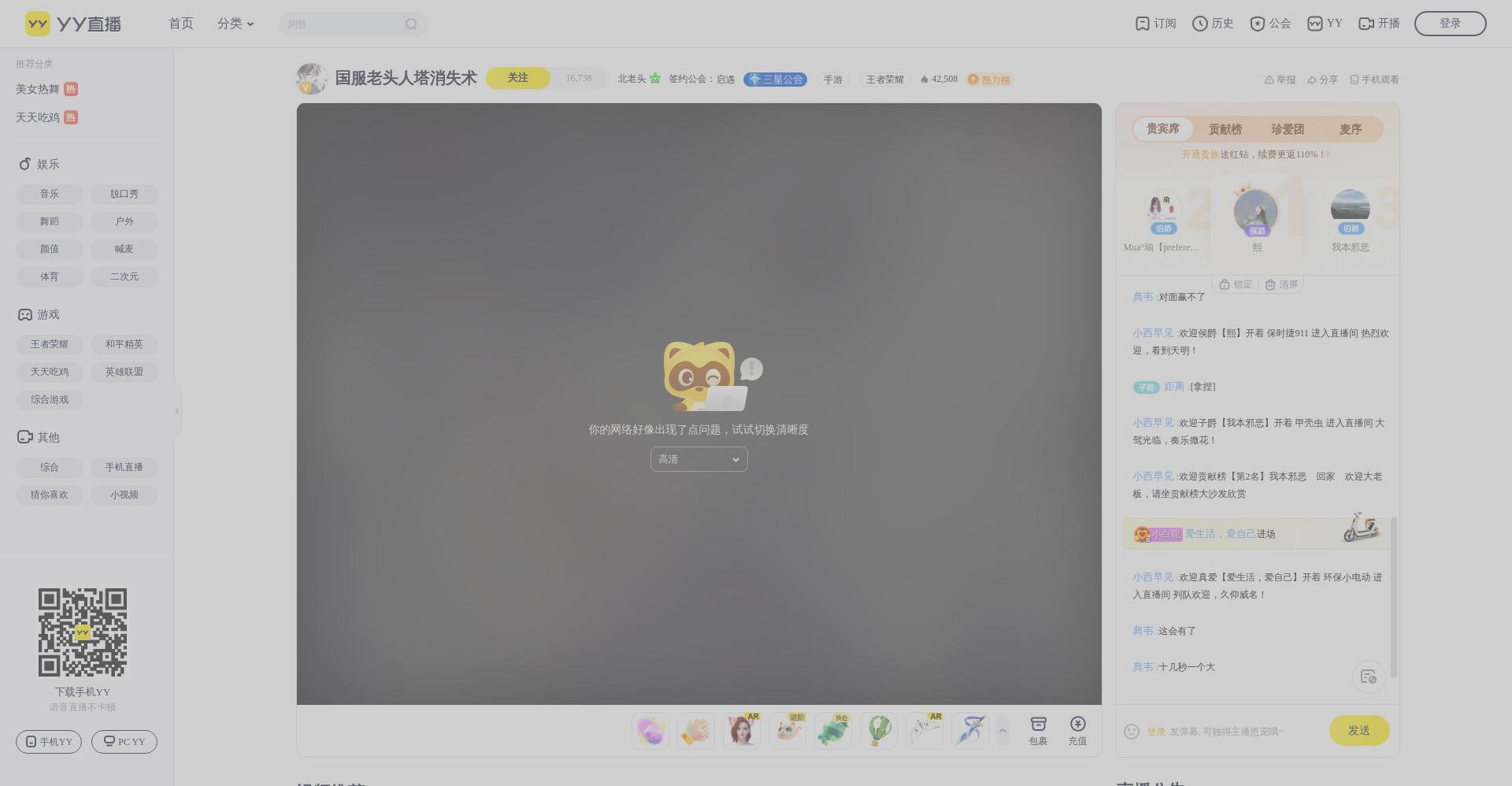Select 天天吃鸡 recommended category
Viewport: 1512px width, 786px height.
pos(46,117)
